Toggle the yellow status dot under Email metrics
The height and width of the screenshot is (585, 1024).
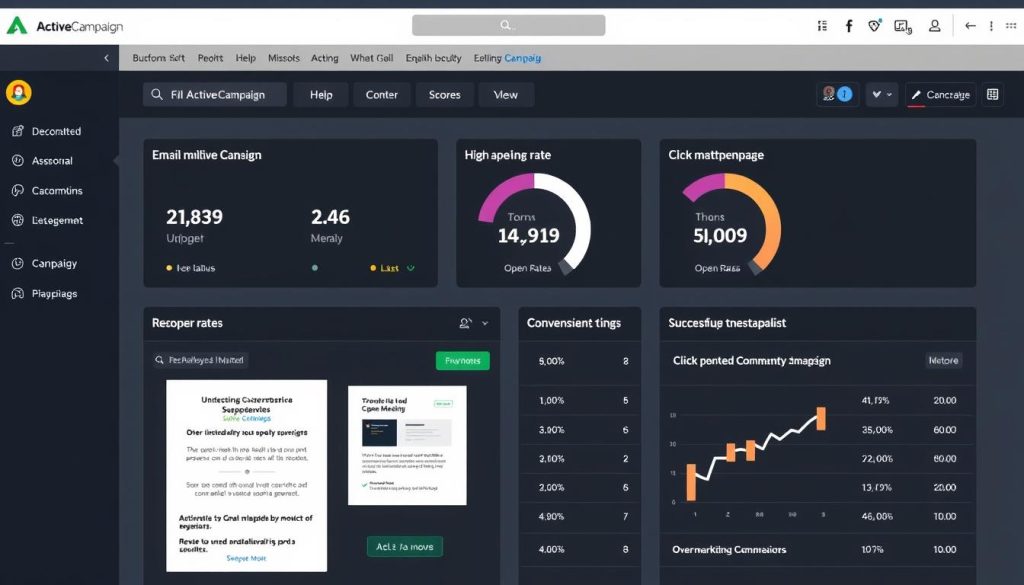pos(169,267)
